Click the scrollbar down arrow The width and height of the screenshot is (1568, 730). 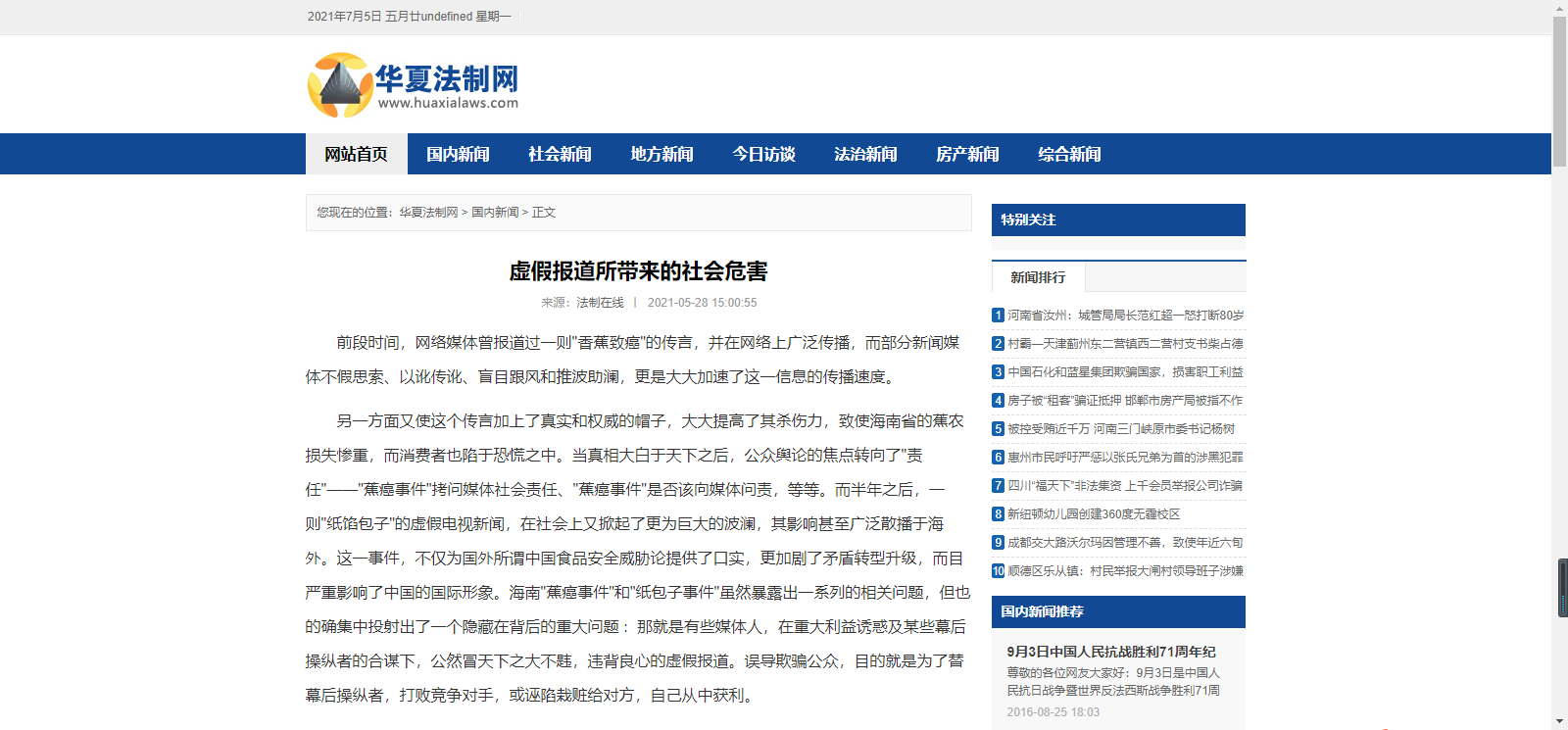pyautogui.click(x=1559, y=722)
